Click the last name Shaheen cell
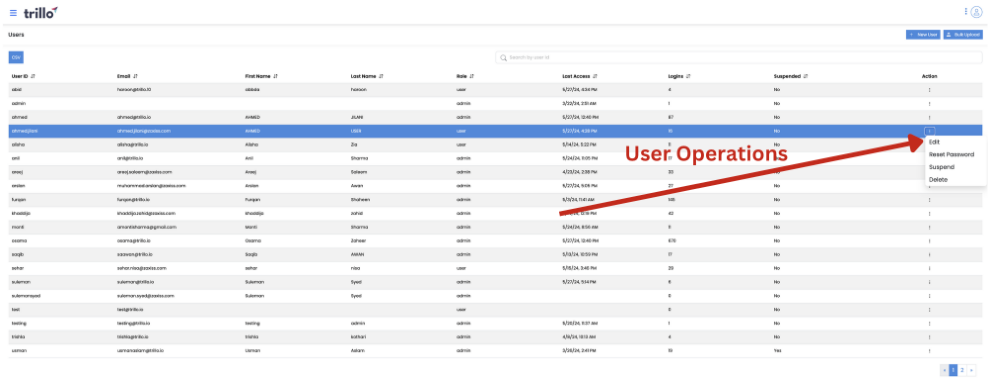 pos(360,199)
